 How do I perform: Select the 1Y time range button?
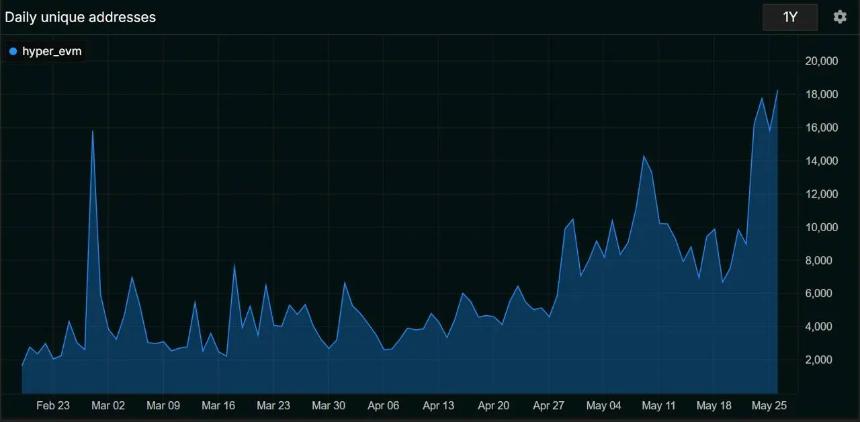pos(790,17)
